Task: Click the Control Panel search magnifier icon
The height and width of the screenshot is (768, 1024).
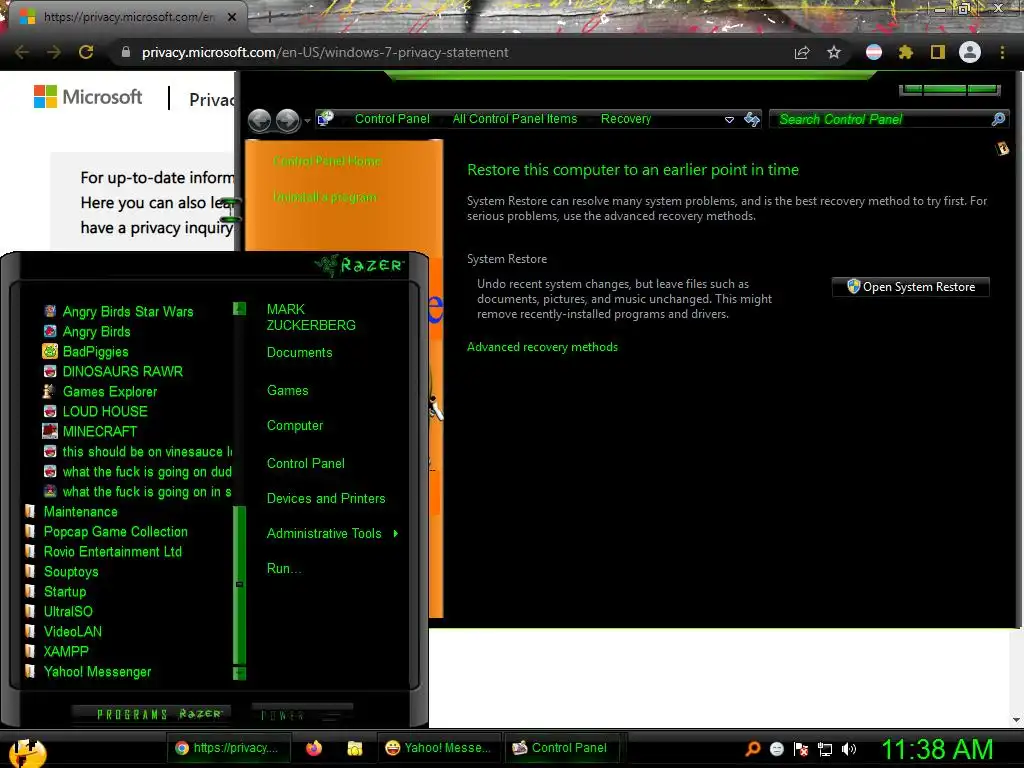Action: (998, 119)
